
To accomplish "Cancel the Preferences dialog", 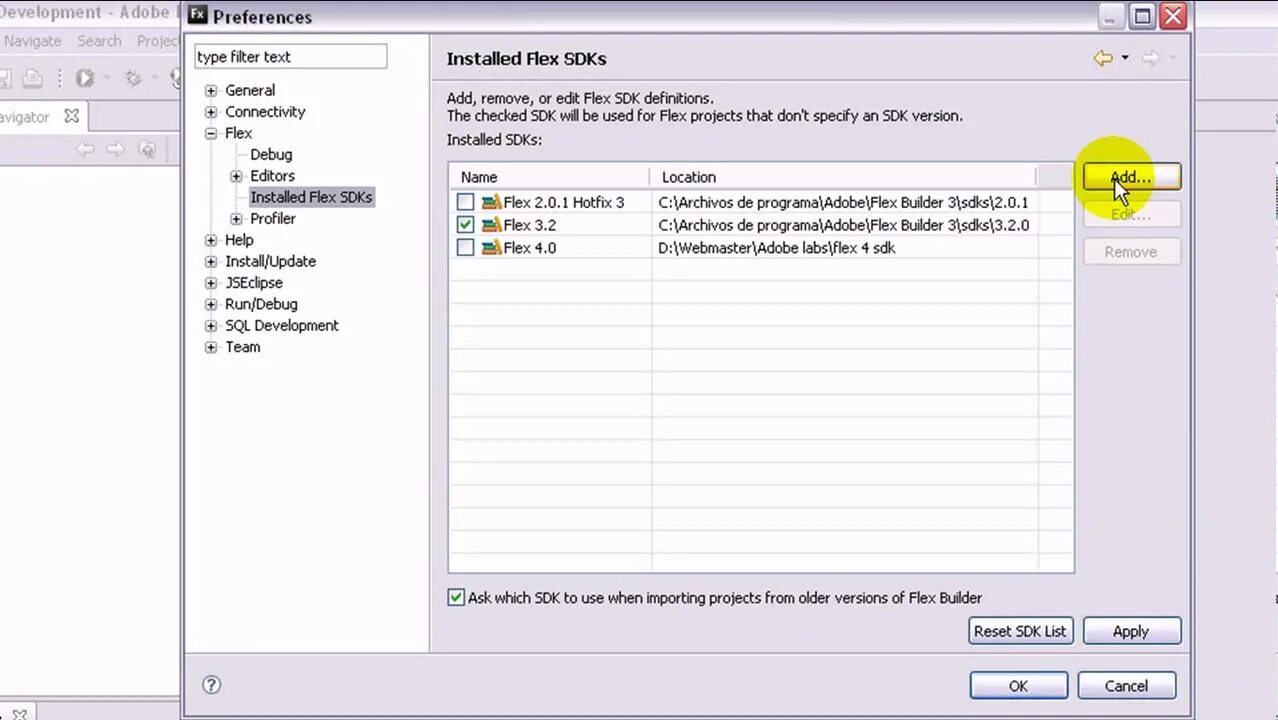I will pyautogui.click(x=1126, y=685).
